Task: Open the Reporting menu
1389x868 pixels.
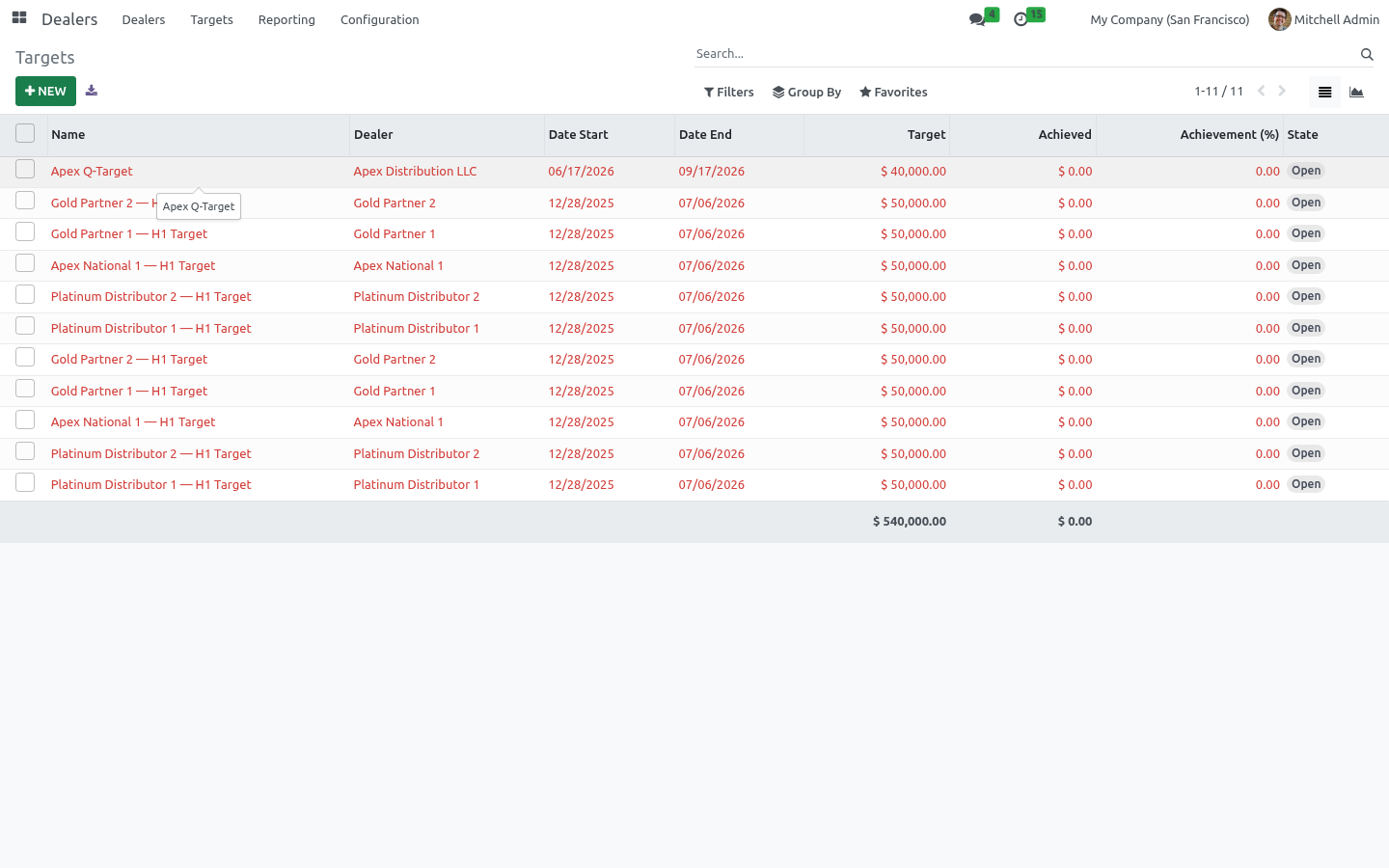Action: [286, 19]
